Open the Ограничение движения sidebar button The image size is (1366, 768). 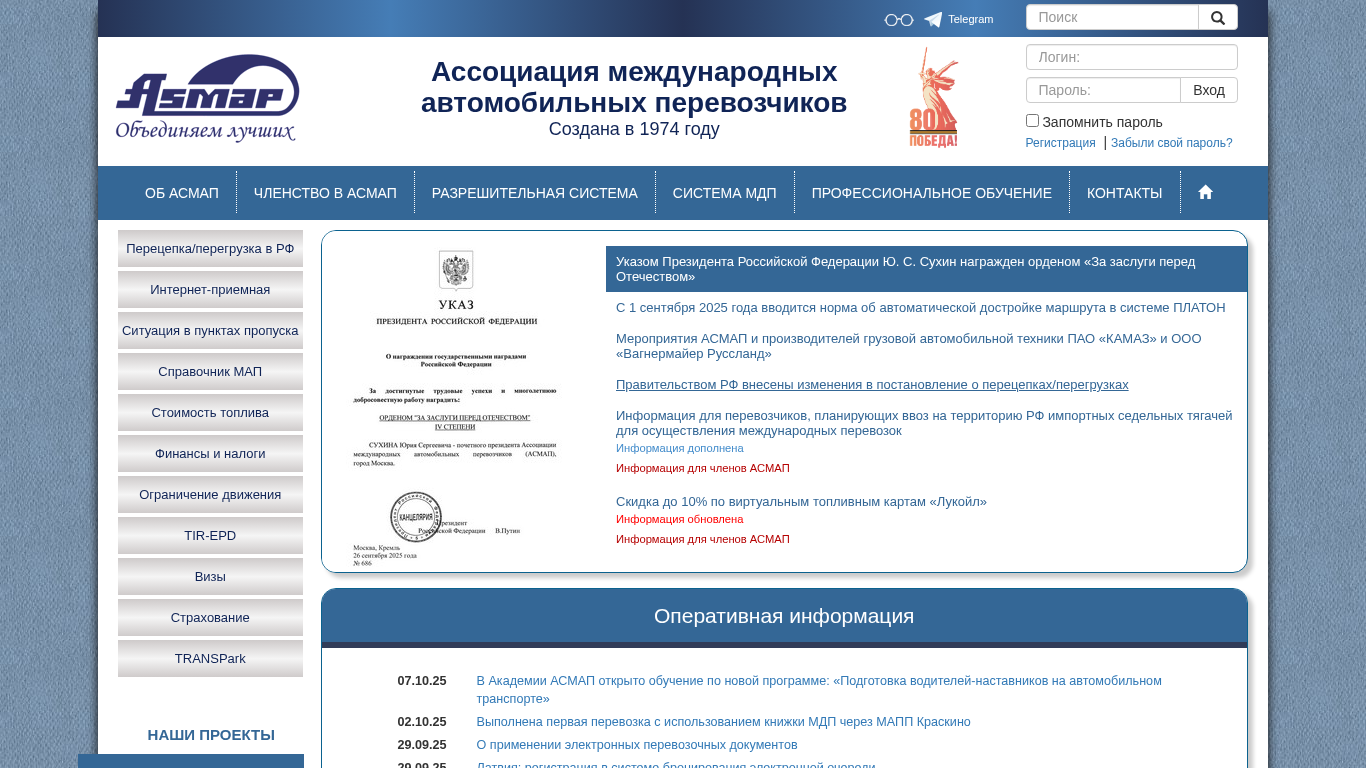pyautogui.click(x=210, y=494)
